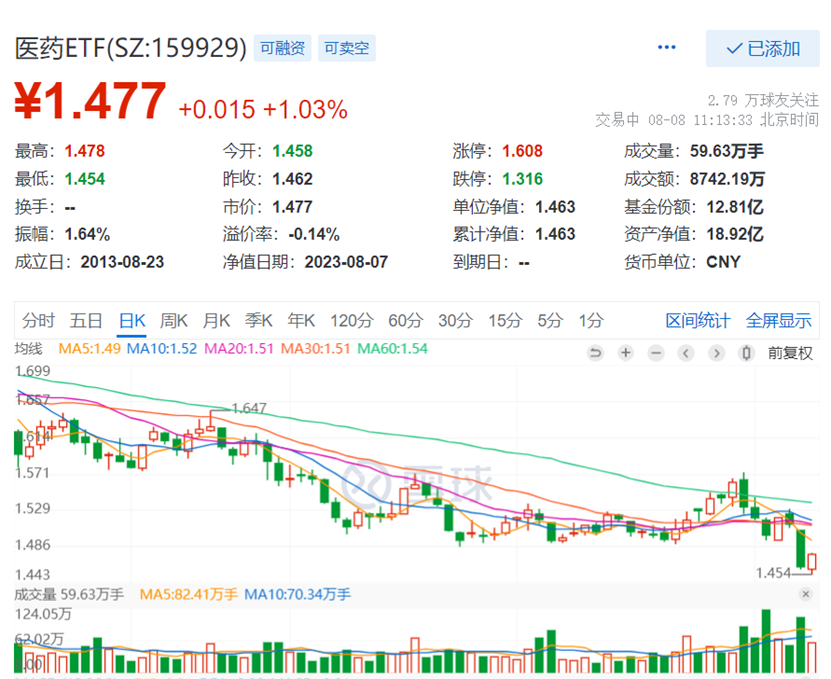Pan the chart left with the left arrow icon
Viewport: 831px width, 679px height.
click(x=686, y=353)
